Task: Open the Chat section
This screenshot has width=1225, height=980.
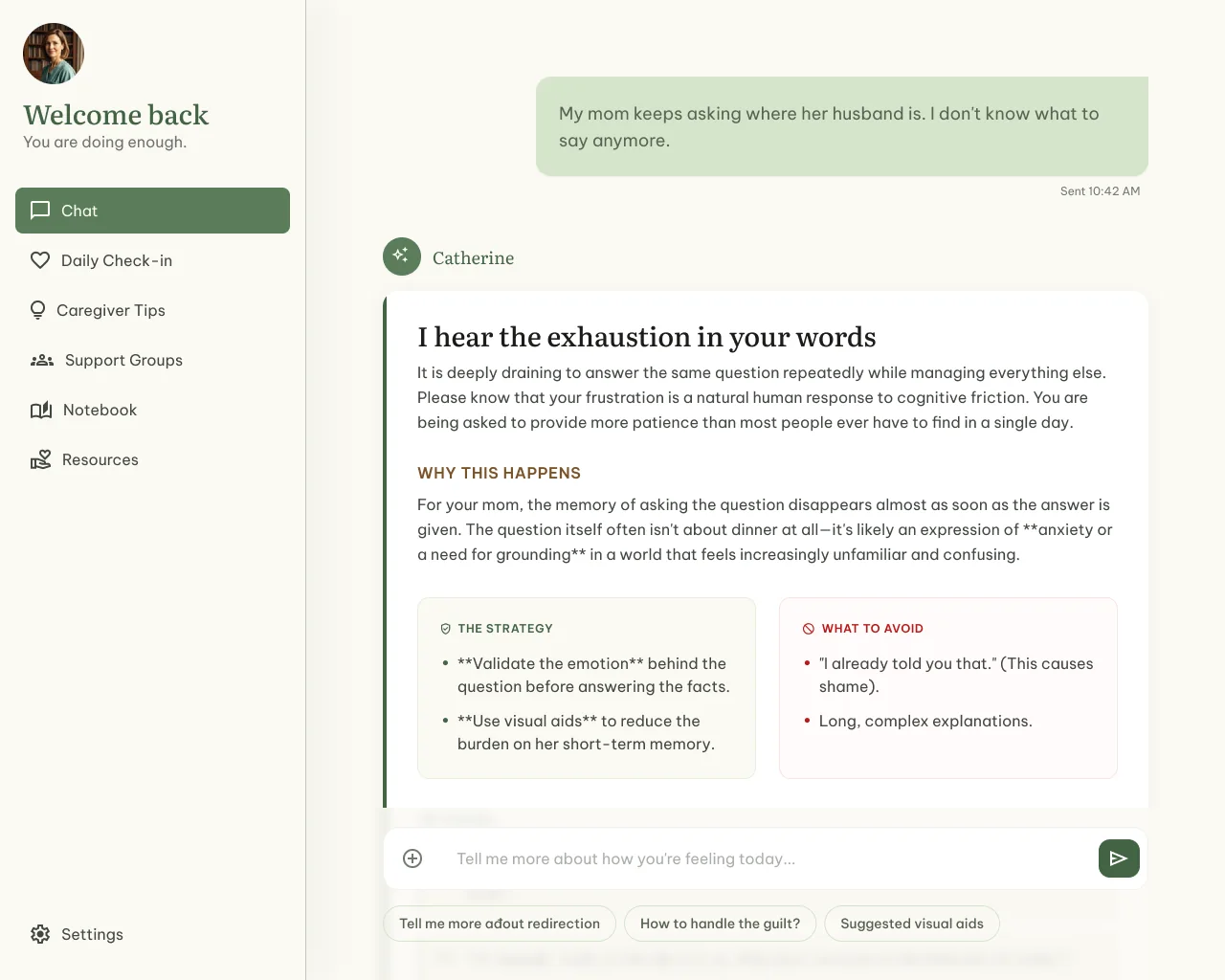Action: click(152, 211)
